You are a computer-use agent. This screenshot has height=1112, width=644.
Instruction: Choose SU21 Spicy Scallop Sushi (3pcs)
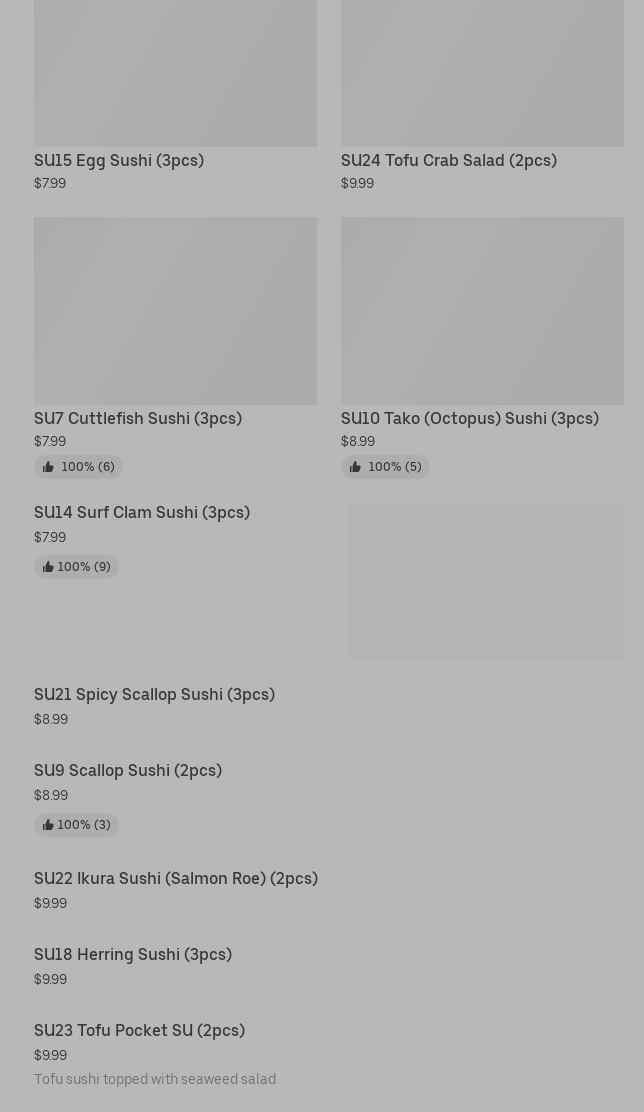[x=154, y=694]
